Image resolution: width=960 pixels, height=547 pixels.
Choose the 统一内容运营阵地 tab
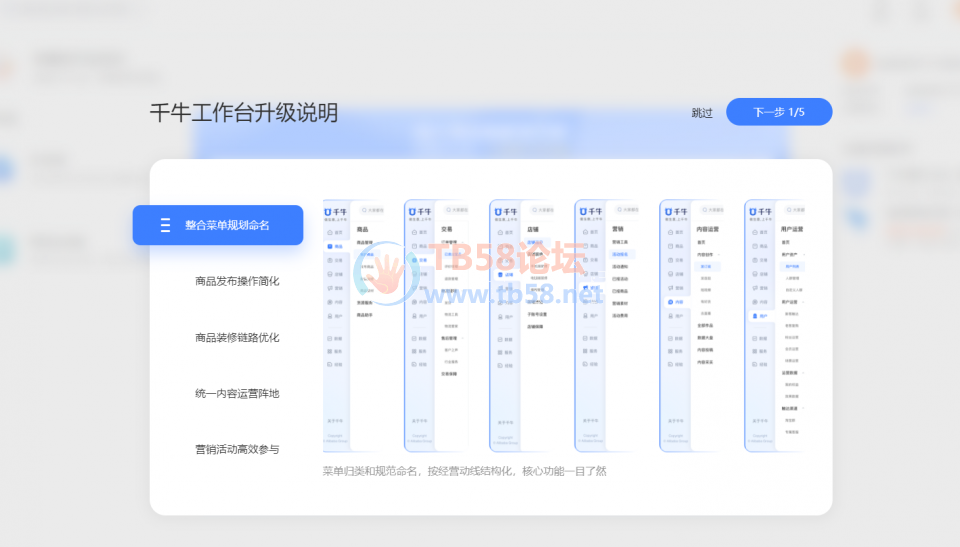click(237, 393)
